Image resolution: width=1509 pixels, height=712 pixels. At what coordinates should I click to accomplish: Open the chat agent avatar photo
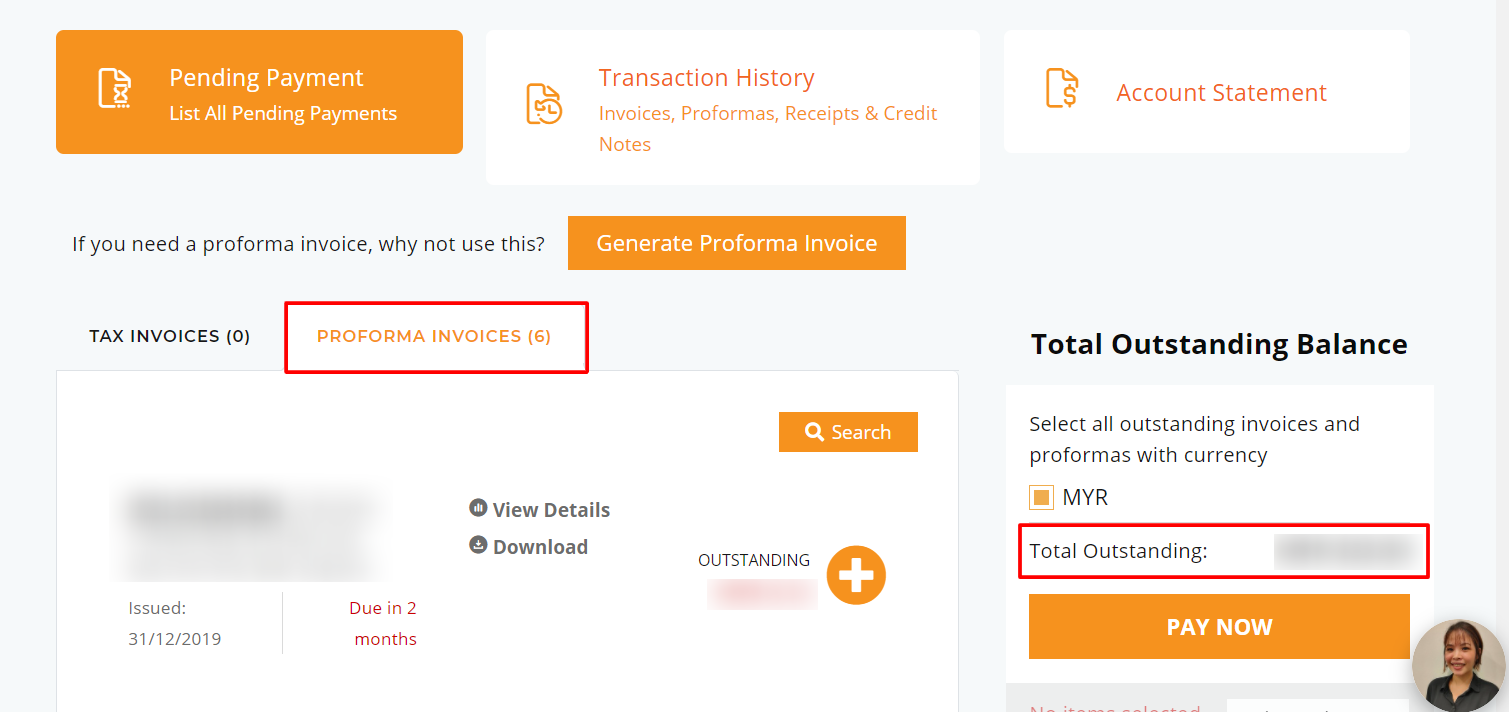pyautogui.click(x=1459, y=666)
